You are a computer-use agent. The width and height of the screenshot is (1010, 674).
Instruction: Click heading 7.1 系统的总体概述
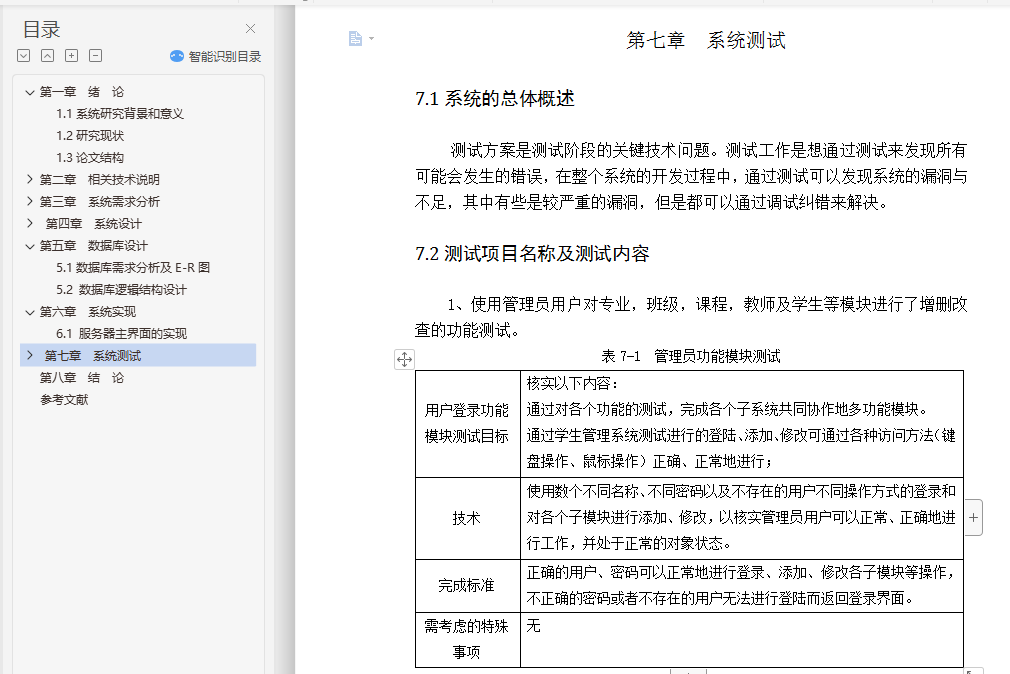point(495,99)
